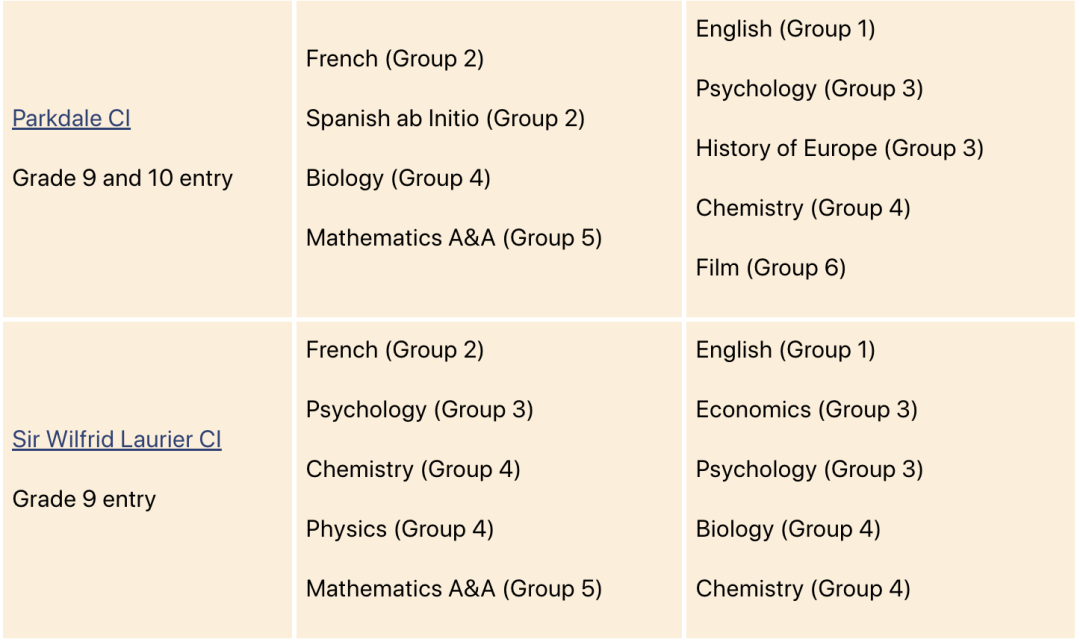This screenshot has width=1080, height=642.
Task: Click Parkdale's French (Group 2) entry
Action: [x=395, y=59]
